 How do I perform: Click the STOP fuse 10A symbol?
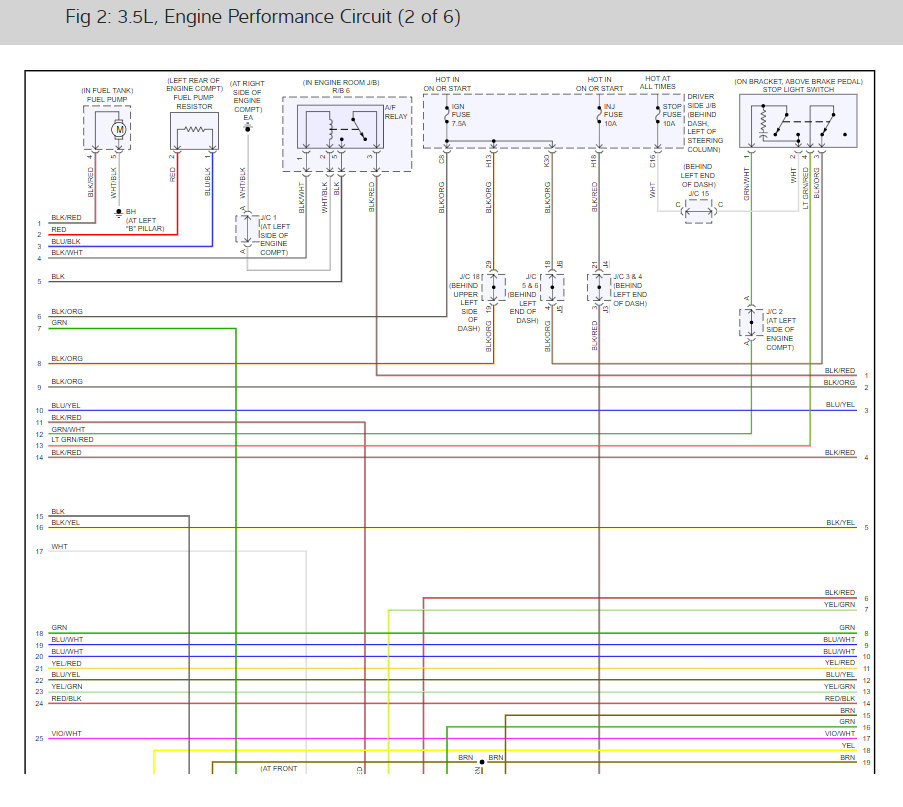657,115
